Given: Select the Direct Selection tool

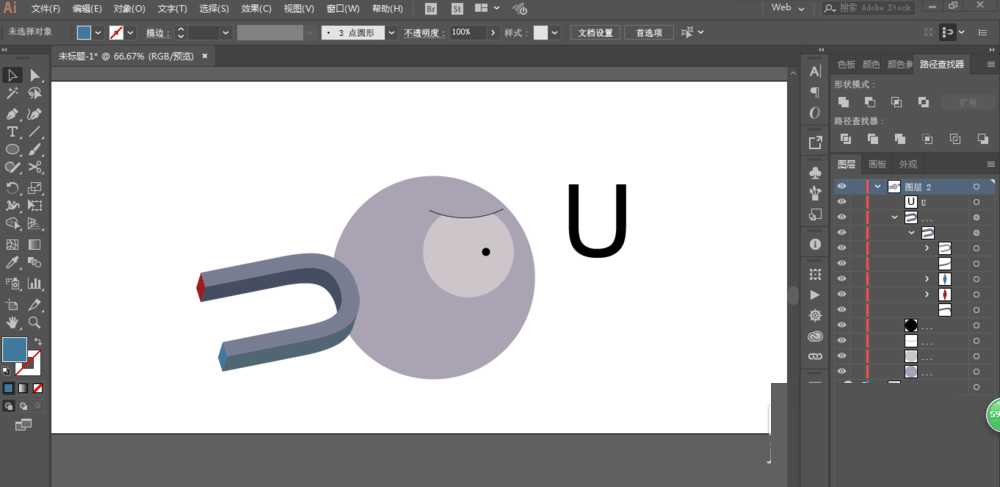Looking at the screenshot, I should tap(35, 75).
